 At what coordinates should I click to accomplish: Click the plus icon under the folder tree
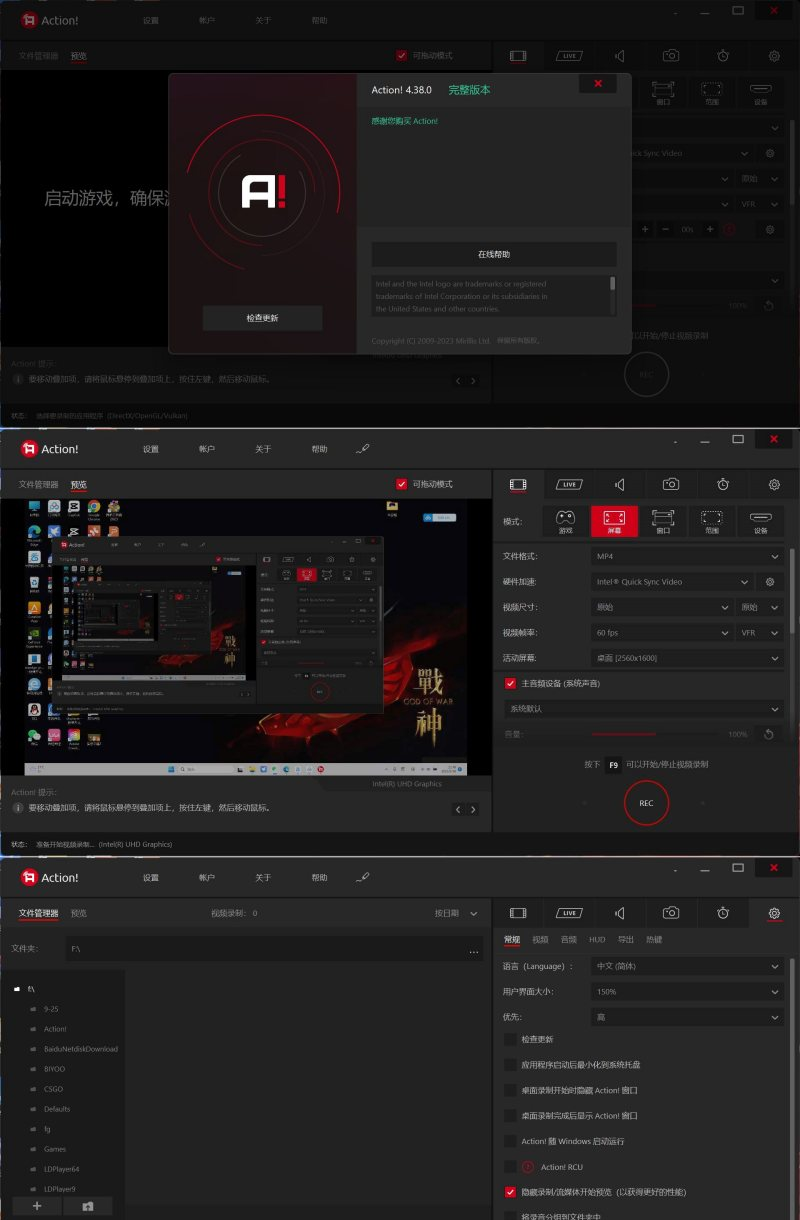(x=37, y=1206)
